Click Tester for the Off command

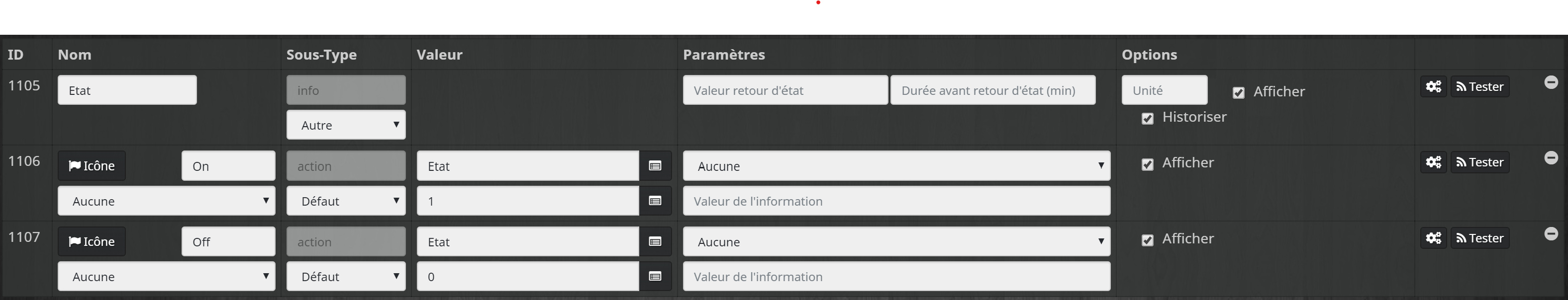pyautogui.click(x=1479, y=238)
